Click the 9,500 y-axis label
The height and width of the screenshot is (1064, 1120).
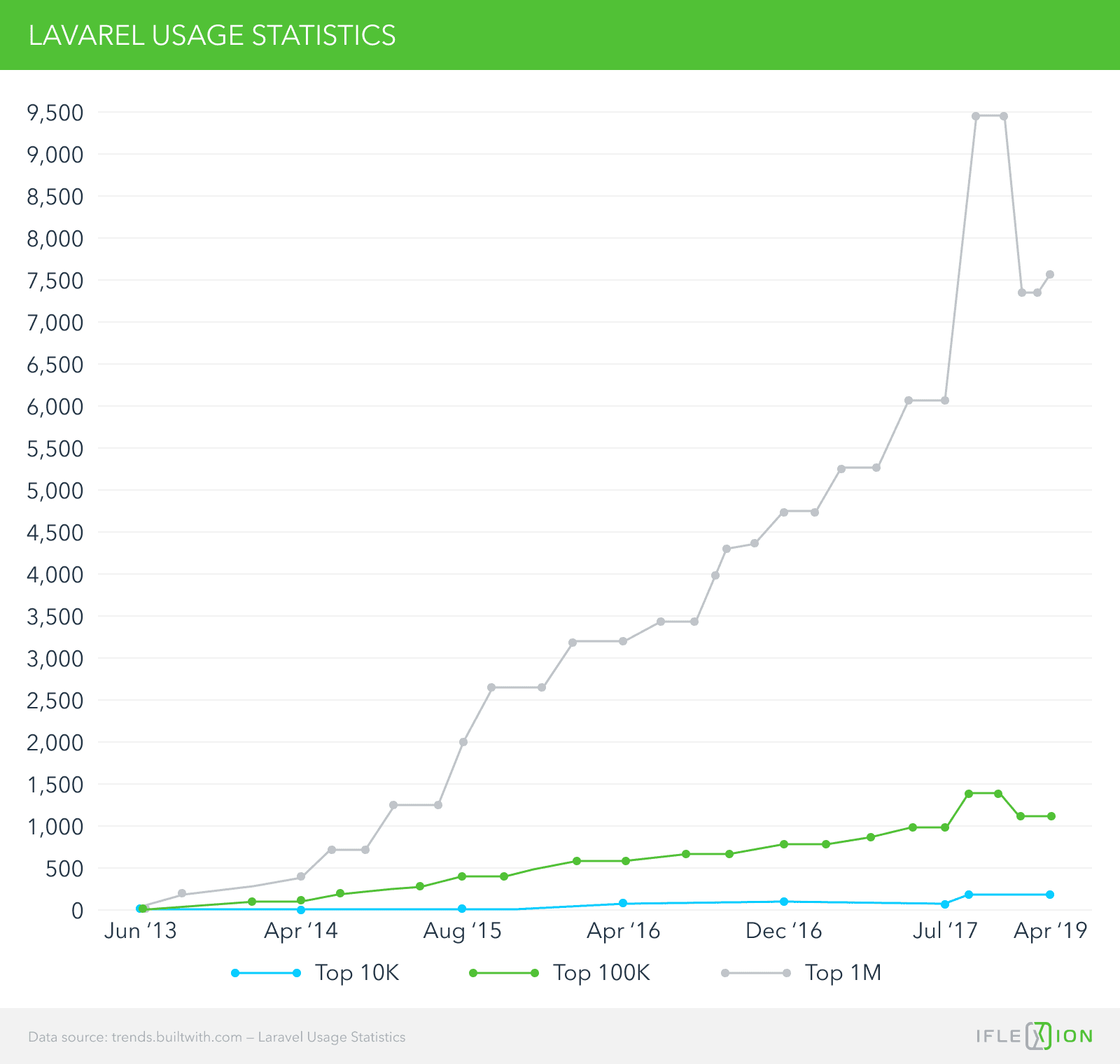(55, 113)
